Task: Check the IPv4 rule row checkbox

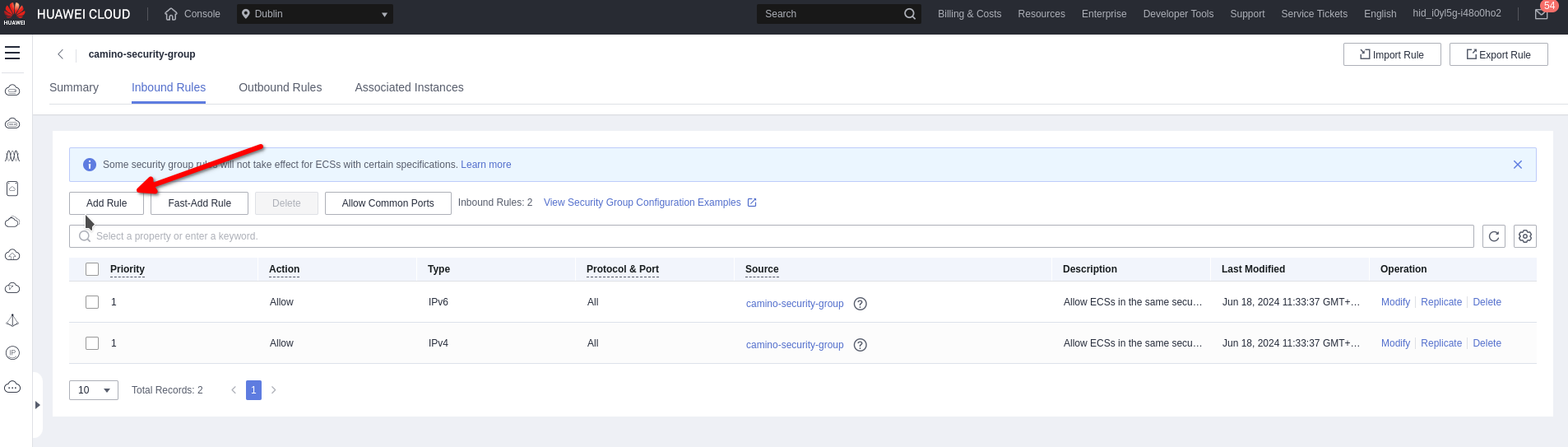Action: [92, 343]
